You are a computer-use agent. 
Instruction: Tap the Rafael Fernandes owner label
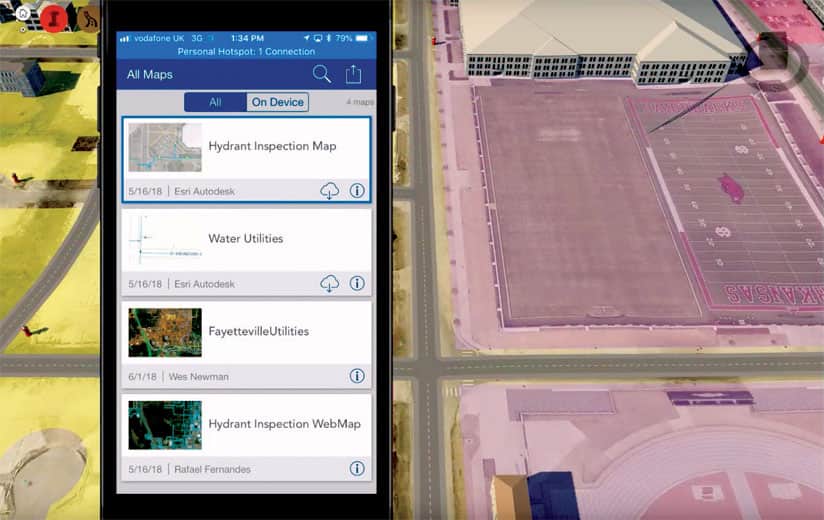click(x=212, y=469)
